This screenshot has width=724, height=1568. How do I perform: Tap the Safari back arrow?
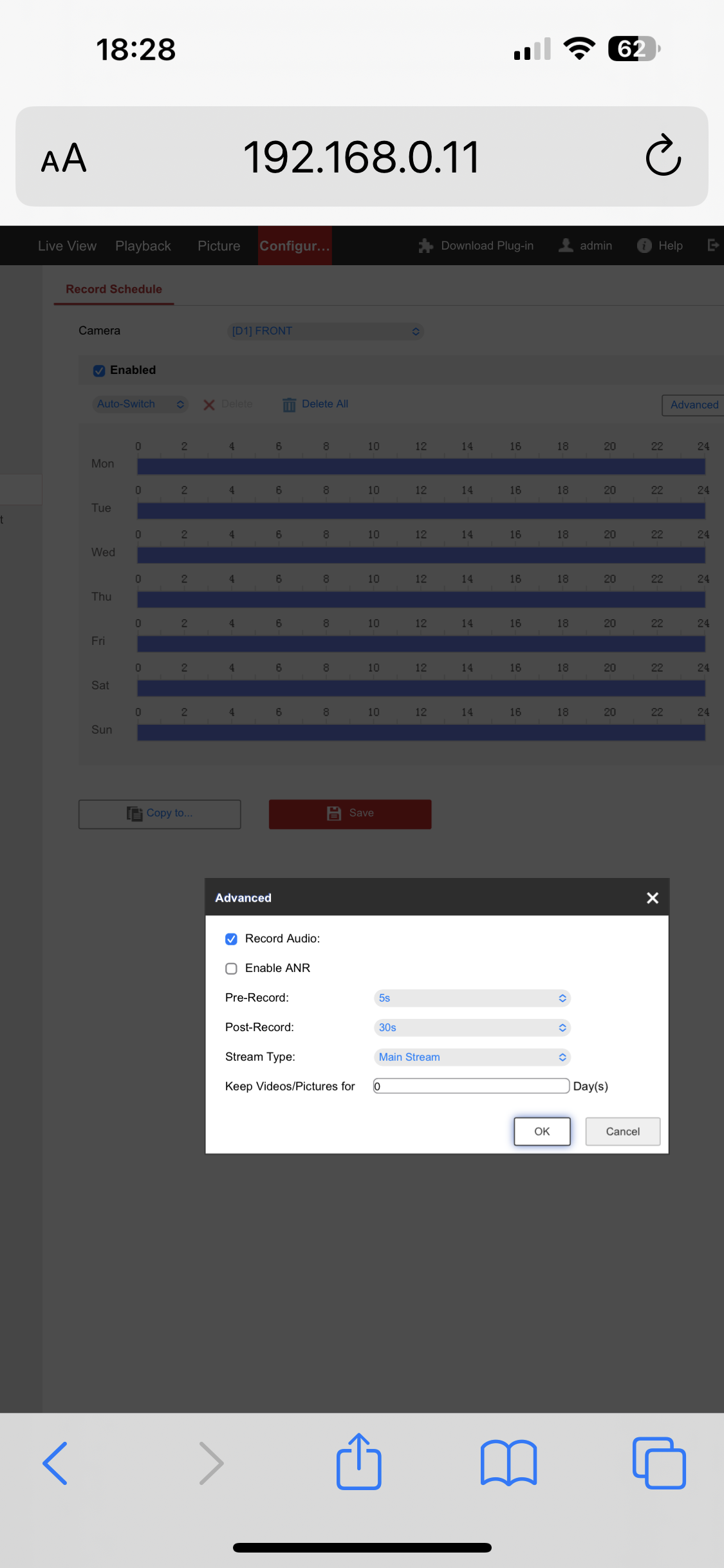tap(55, 1462)
